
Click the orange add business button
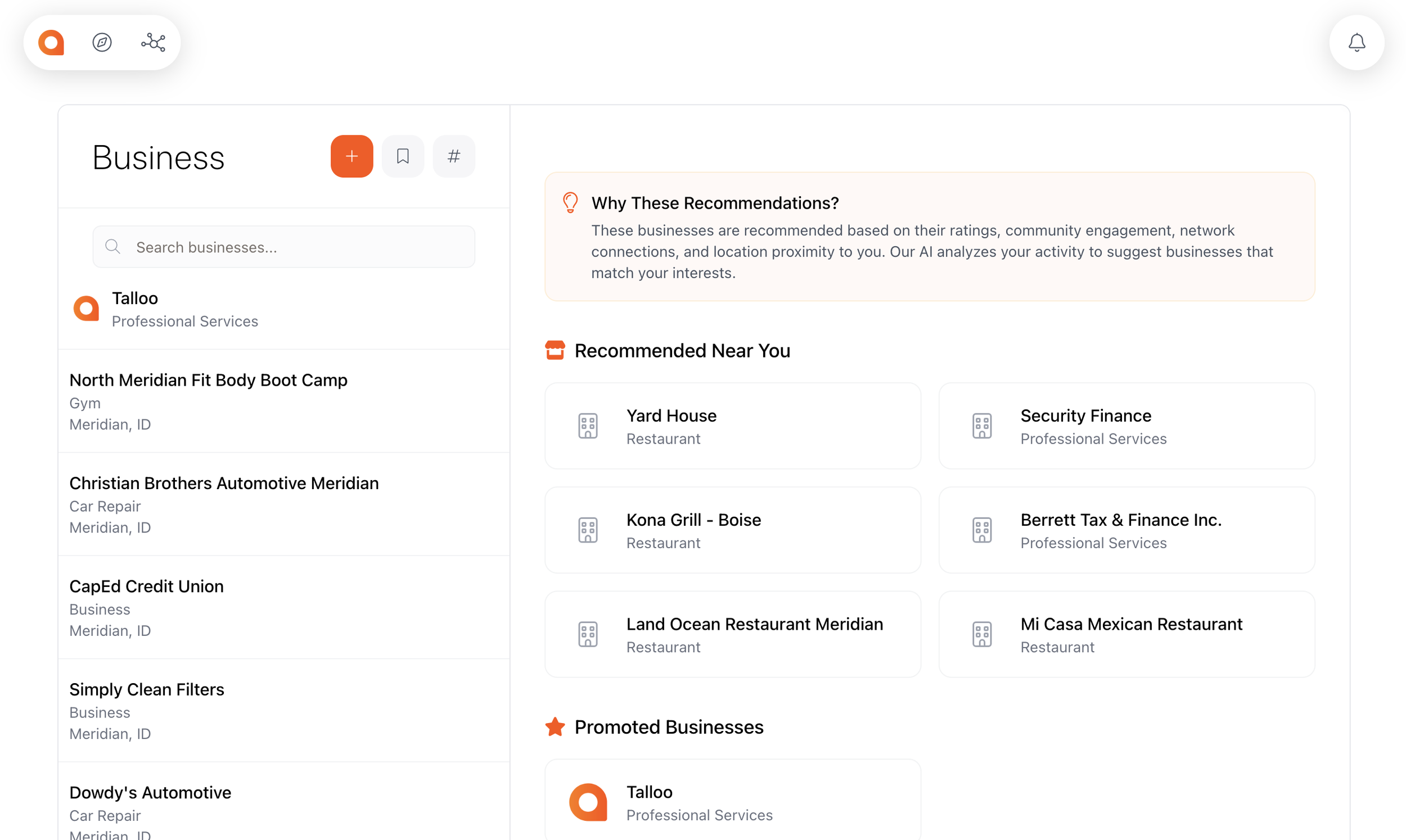click(351, 156)
